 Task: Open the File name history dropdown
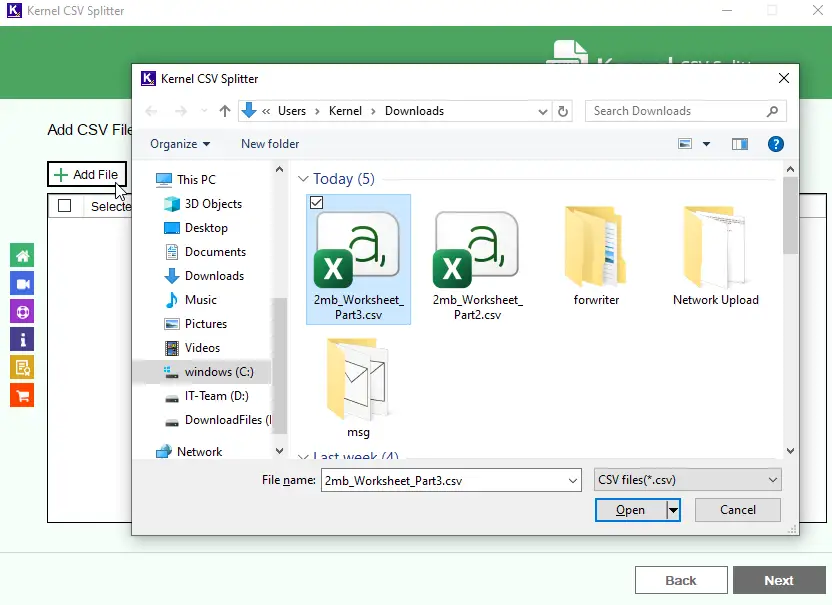tap(573, 481)
